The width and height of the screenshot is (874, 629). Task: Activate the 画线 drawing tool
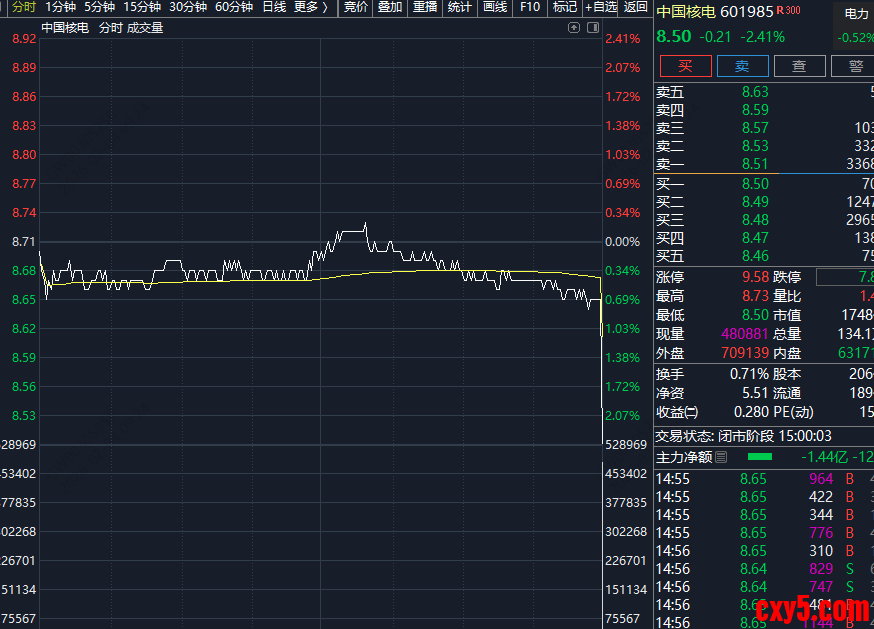pyautogui.click(x=495, y=7)
